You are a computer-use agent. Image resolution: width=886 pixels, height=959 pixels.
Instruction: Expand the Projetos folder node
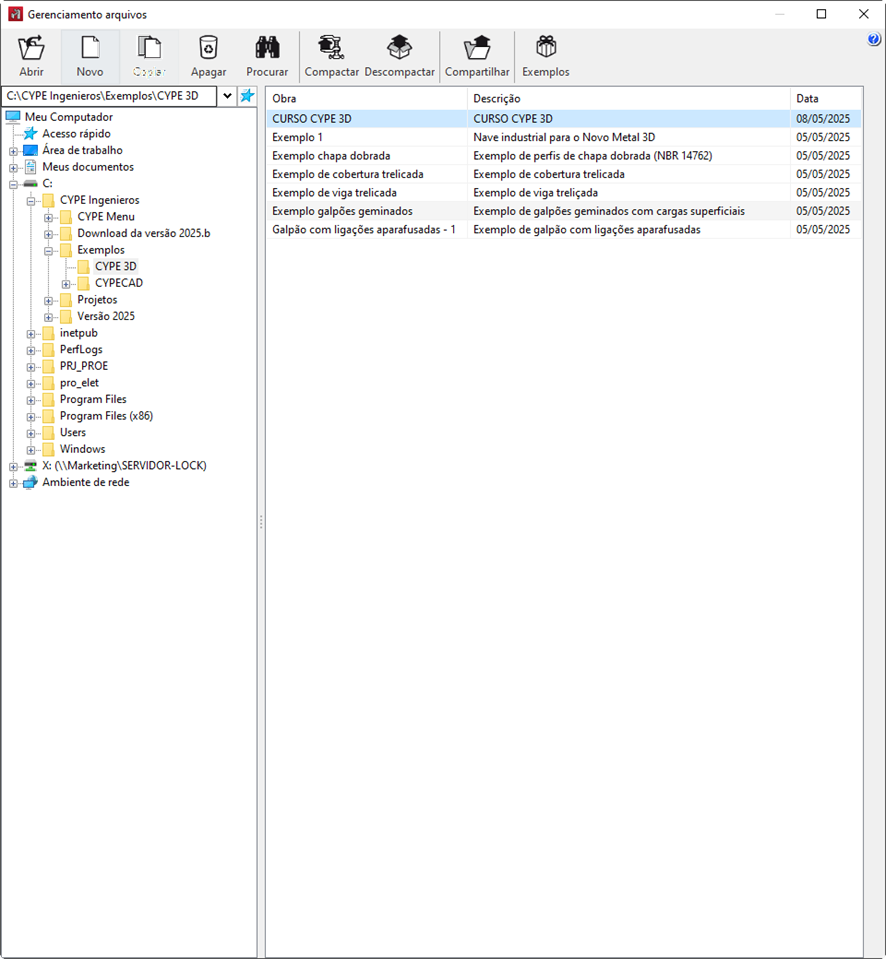[x=48, y=300]
